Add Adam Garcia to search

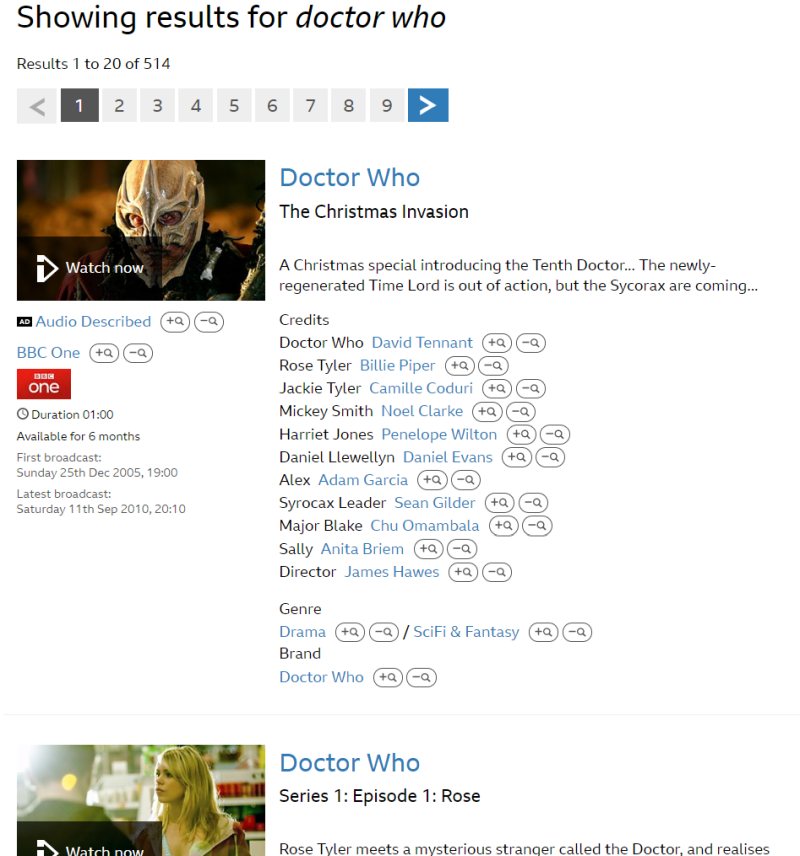pos(432,480)
